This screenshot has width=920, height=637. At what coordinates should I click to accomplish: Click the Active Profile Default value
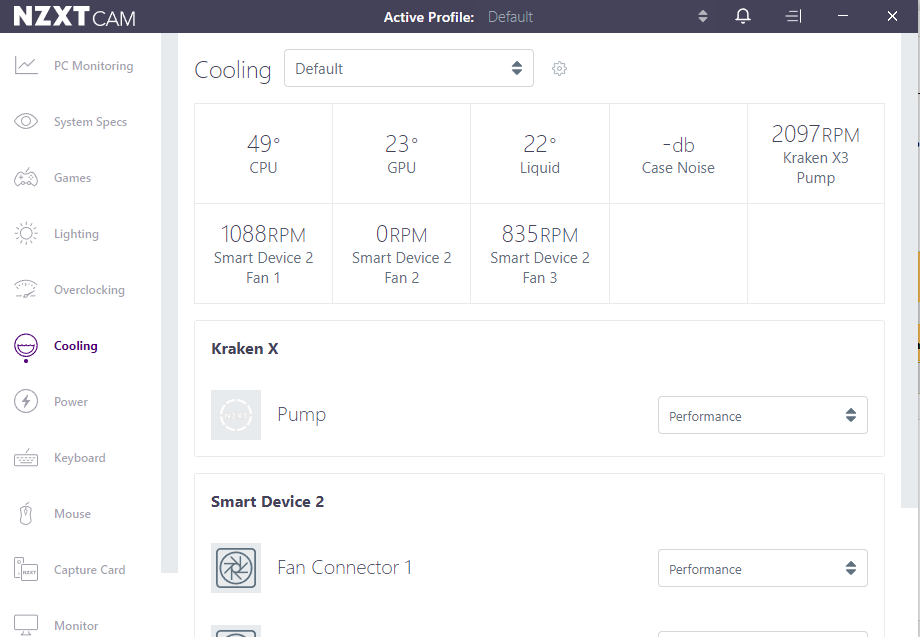click(x=510, y=17)
